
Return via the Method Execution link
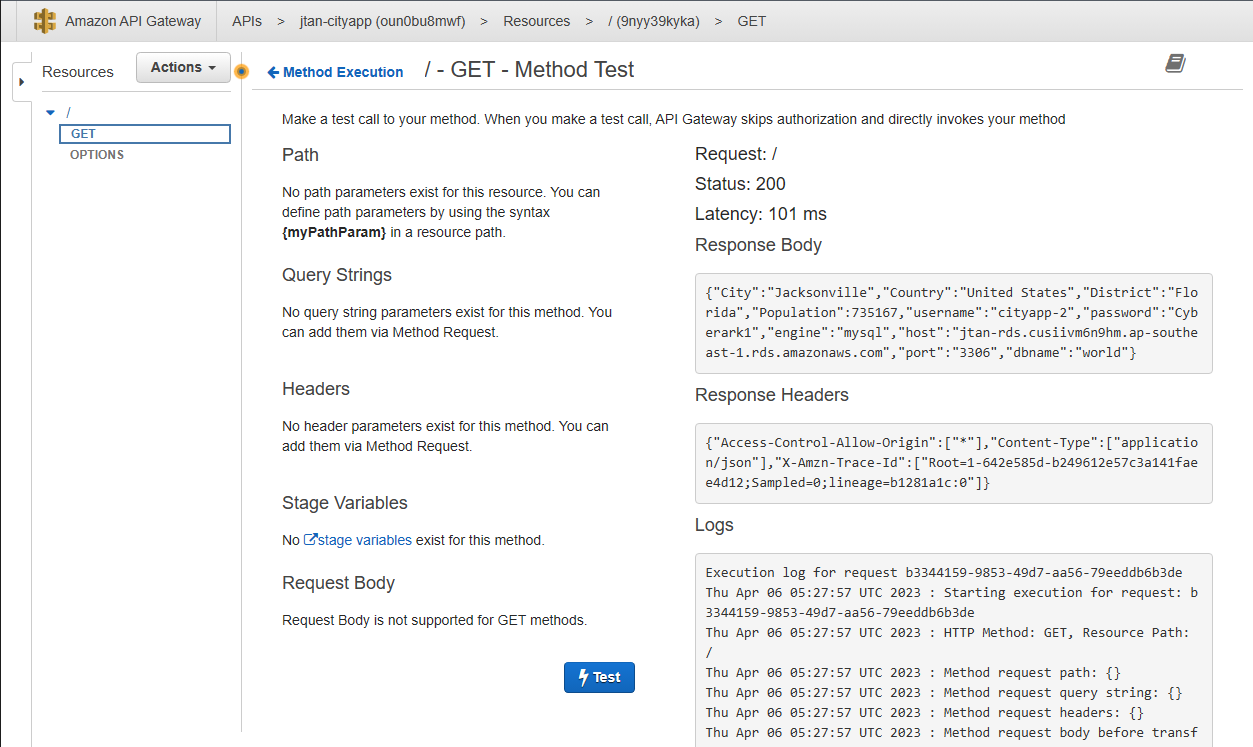343,72
